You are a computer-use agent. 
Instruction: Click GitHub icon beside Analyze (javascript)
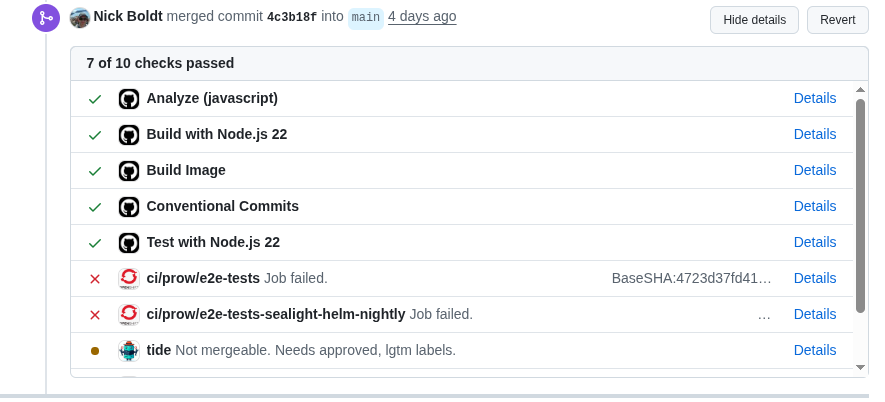(128, 99)
